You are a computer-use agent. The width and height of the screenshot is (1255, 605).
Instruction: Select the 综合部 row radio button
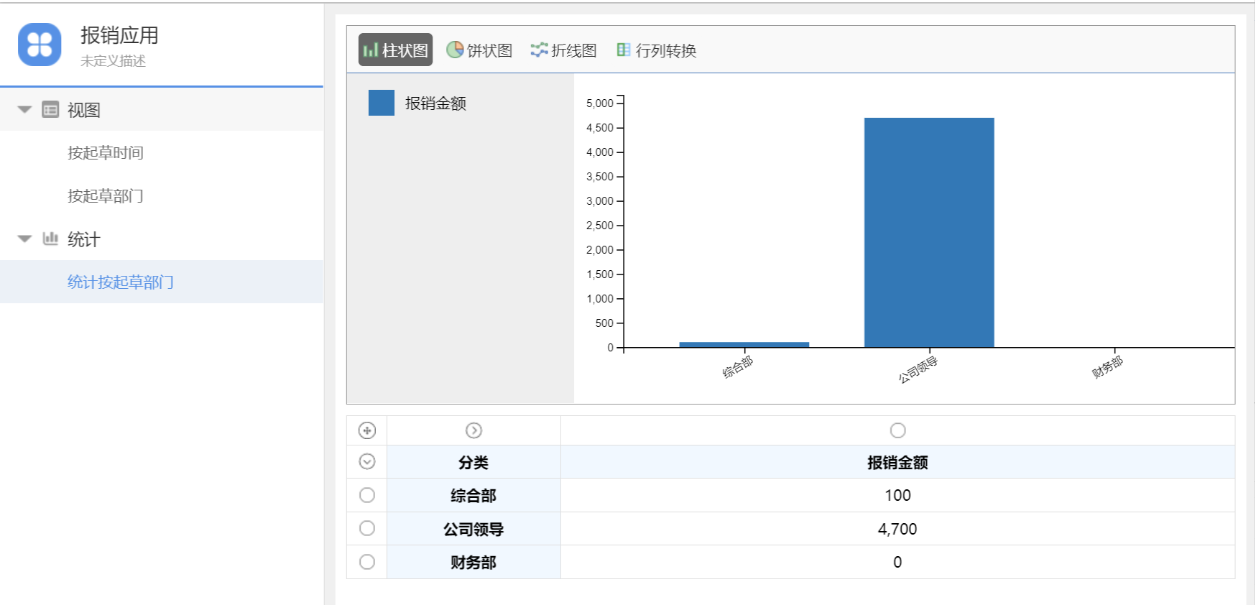[367, 495]
